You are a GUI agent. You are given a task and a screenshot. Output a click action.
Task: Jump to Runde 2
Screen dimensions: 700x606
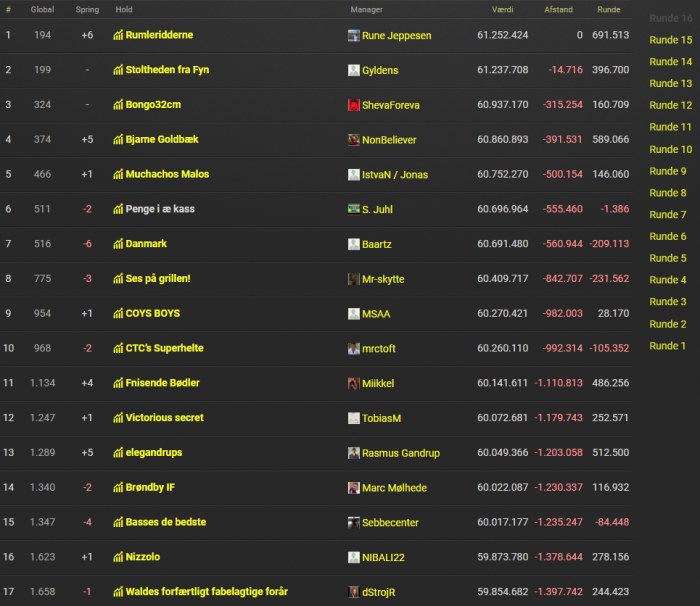coord(668,324)
